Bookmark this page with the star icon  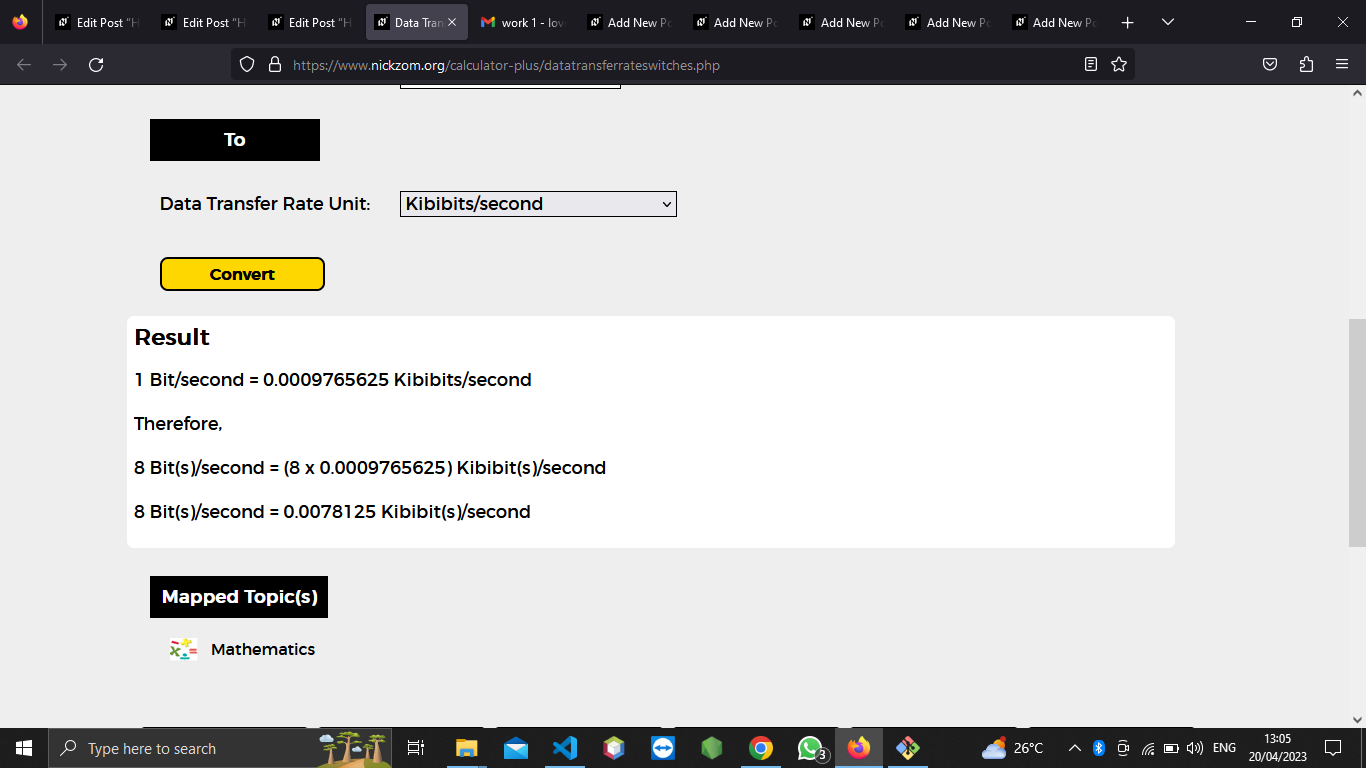[1119, 65]
